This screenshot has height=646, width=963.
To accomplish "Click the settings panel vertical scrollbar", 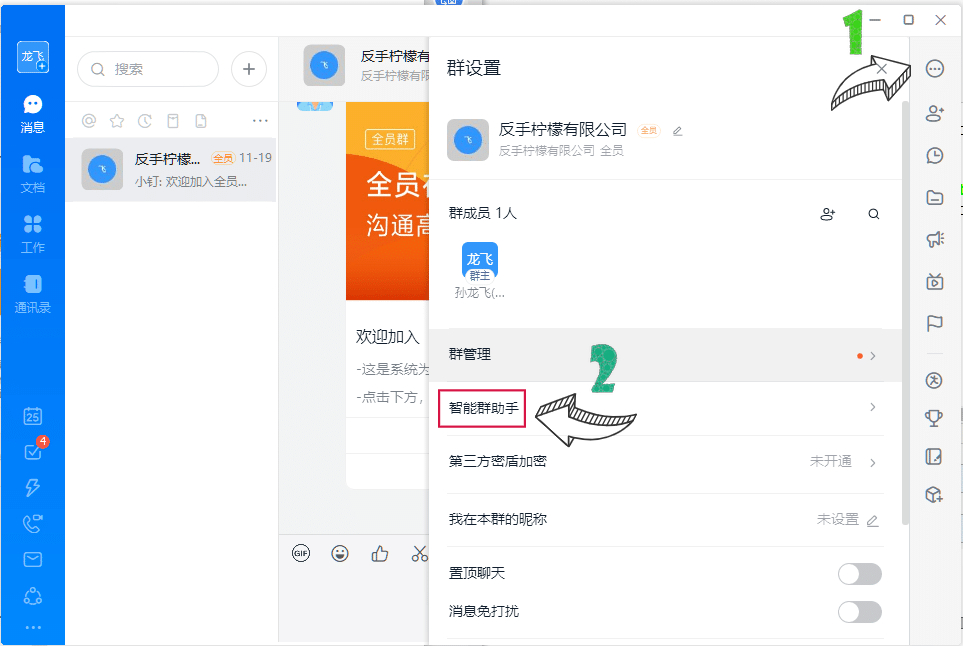I will (905, 313).
